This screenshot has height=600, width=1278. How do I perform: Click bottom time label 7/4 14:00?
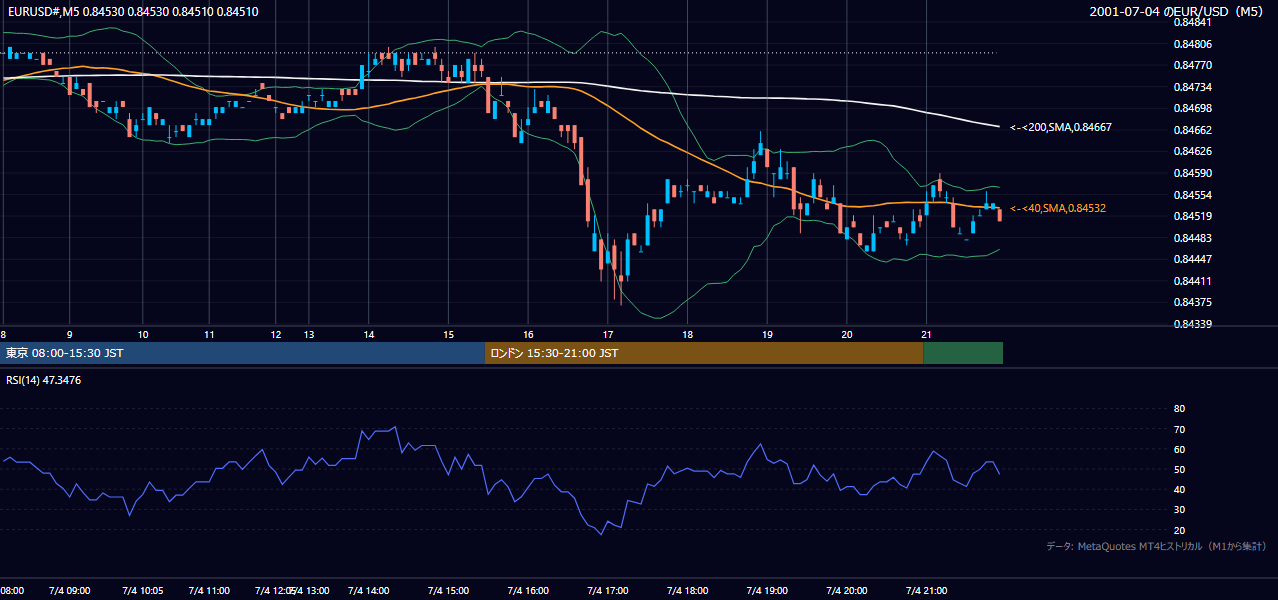pyautogui.click(x=368, y=591)
